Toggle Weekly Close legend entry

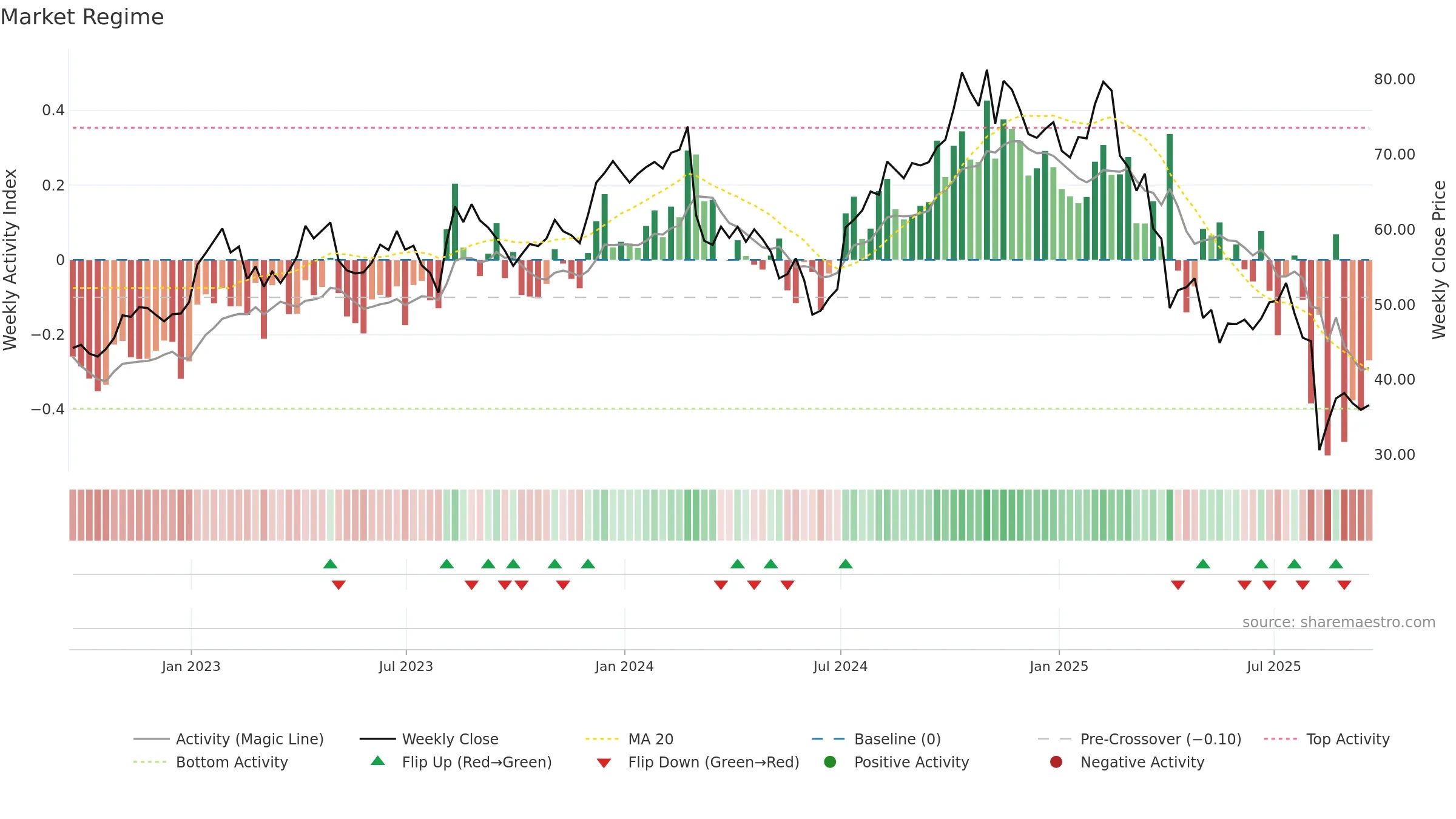pyautogui.click(x=430, y=739)
